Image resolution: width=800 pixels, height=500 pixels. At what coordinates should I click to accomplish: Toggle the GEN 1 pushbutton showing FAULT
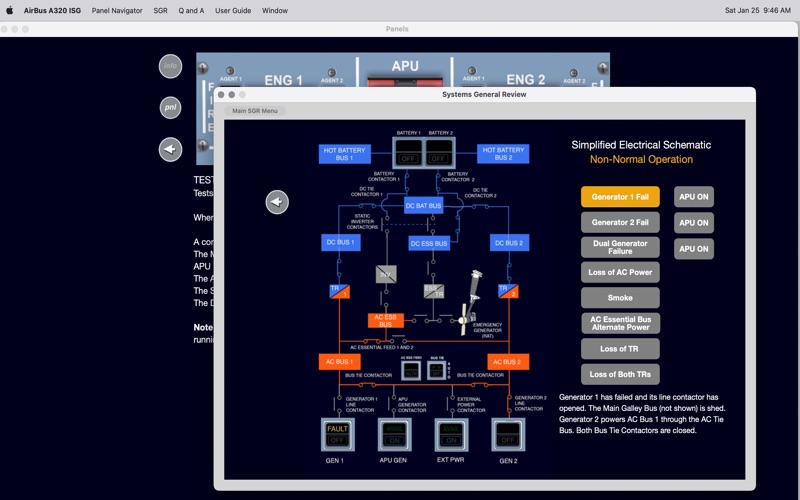tap(337, 435)
